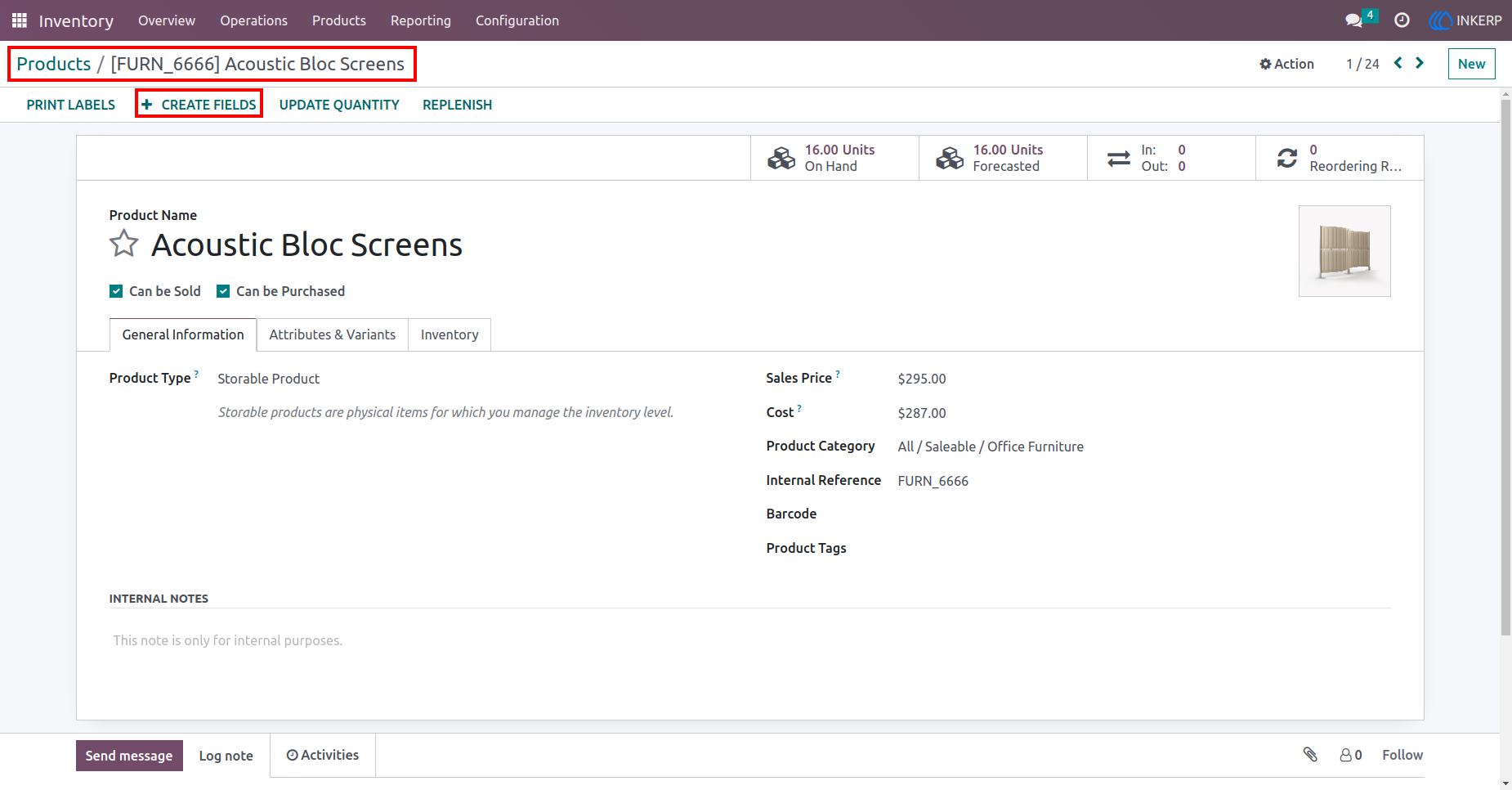Open the Reporting menu

click(421, 20)
